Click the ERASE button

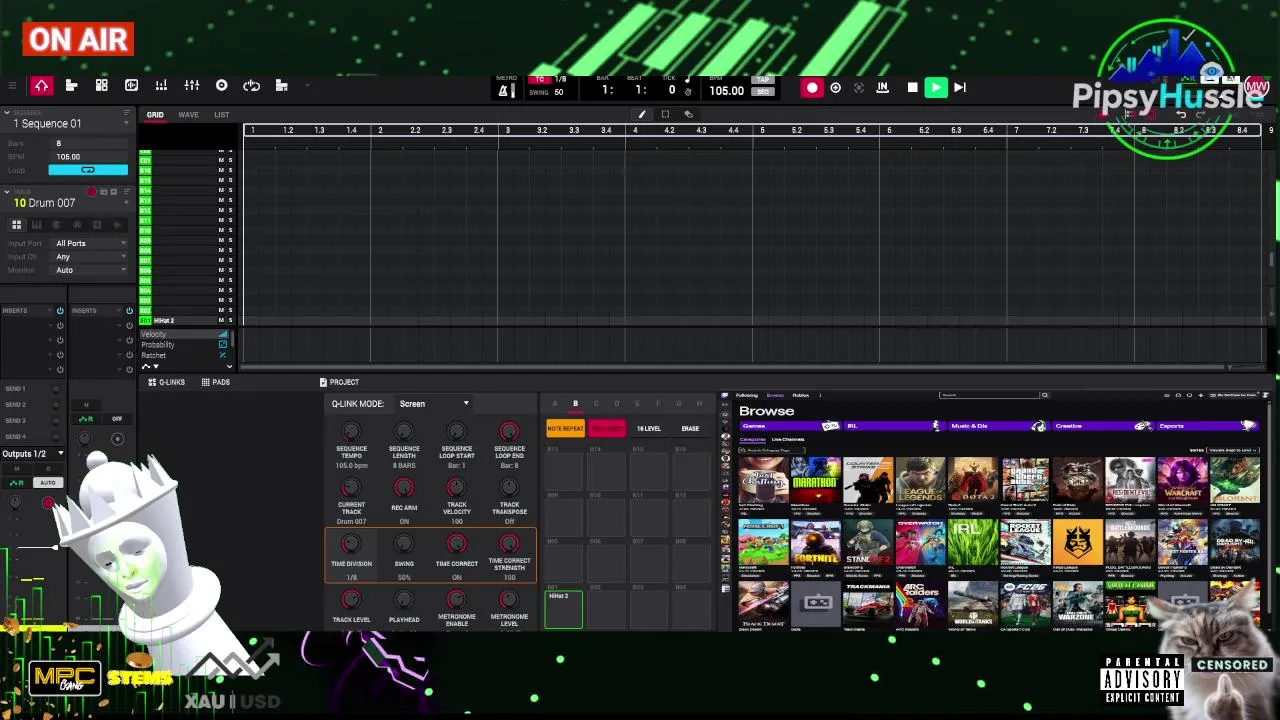690,429
